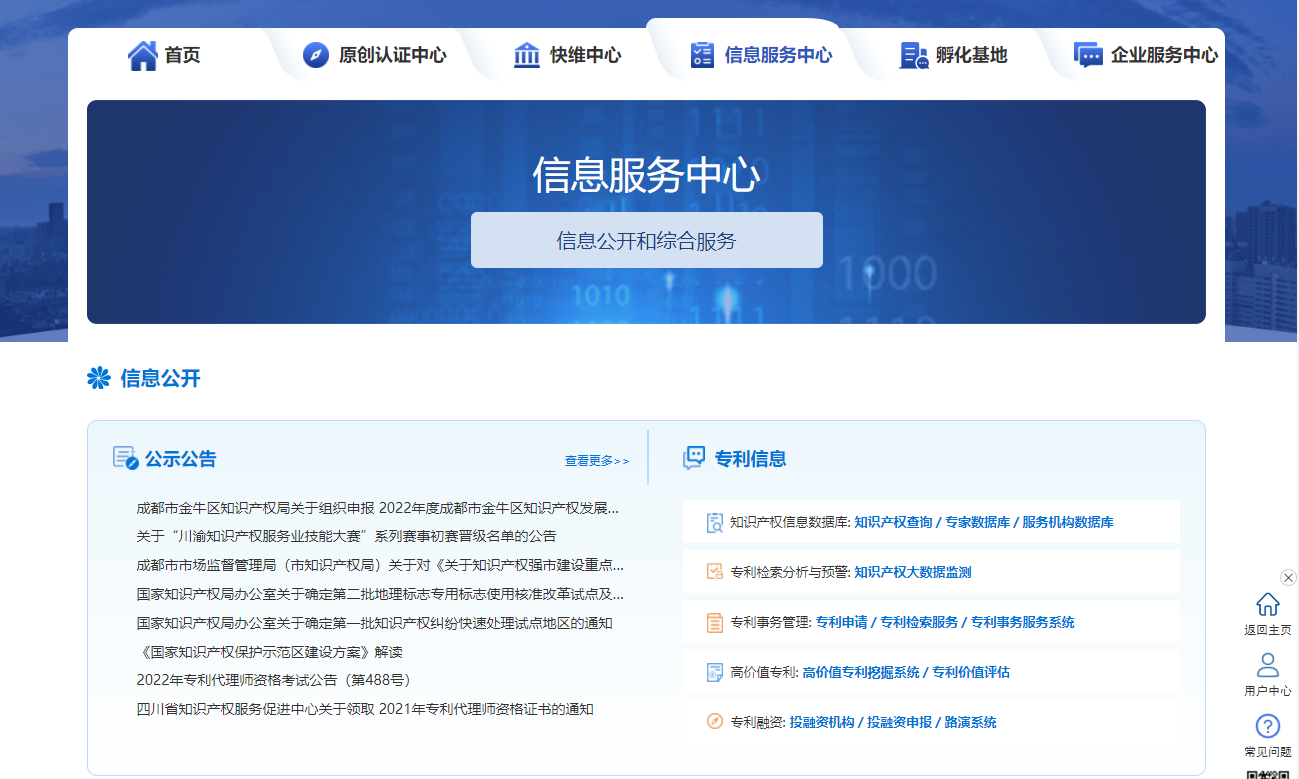Click the 孵化基地 server icon

[914, 55]
